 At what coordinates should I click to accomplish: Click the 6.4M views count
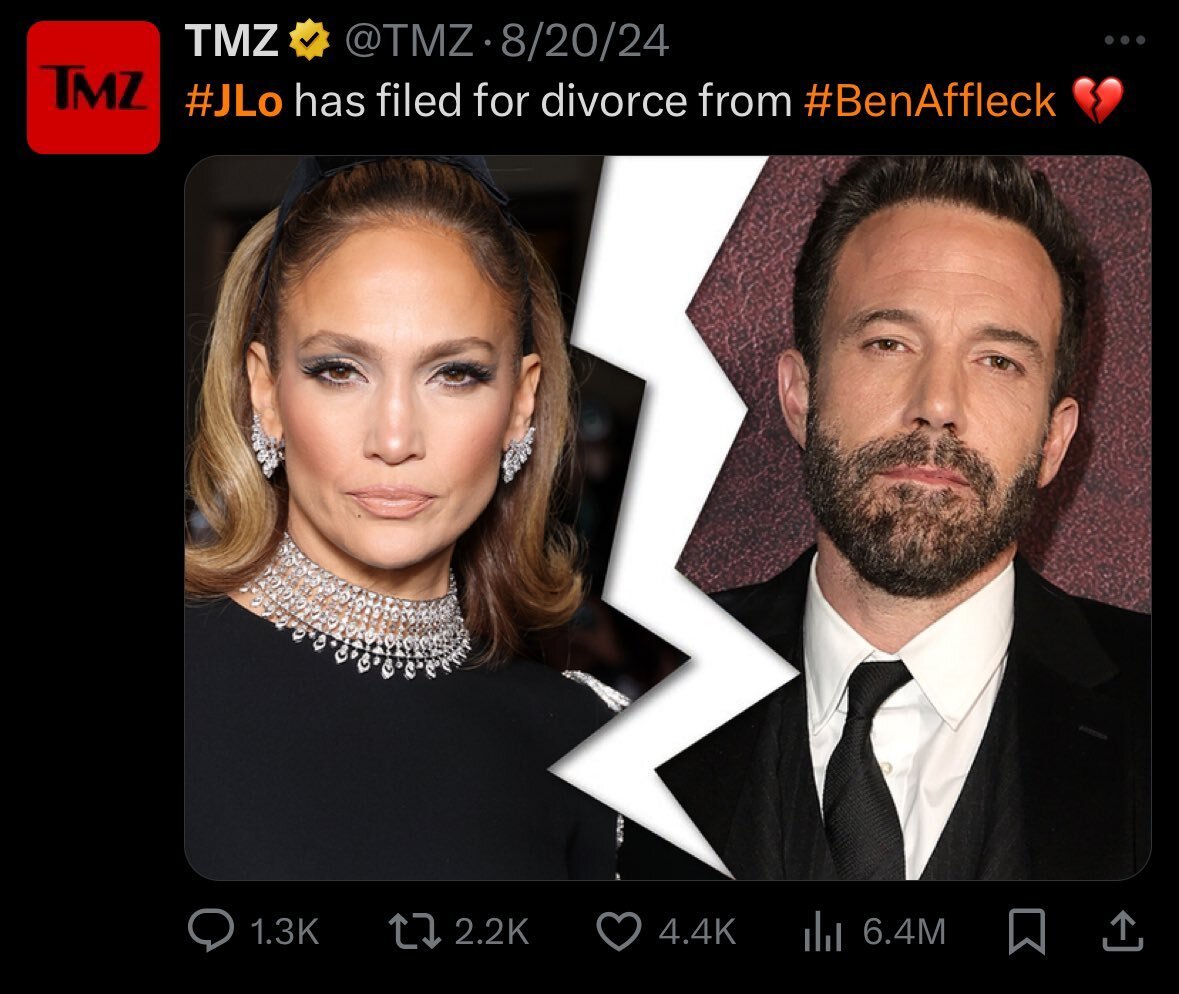pyautogui.click(x=904, y=932)
